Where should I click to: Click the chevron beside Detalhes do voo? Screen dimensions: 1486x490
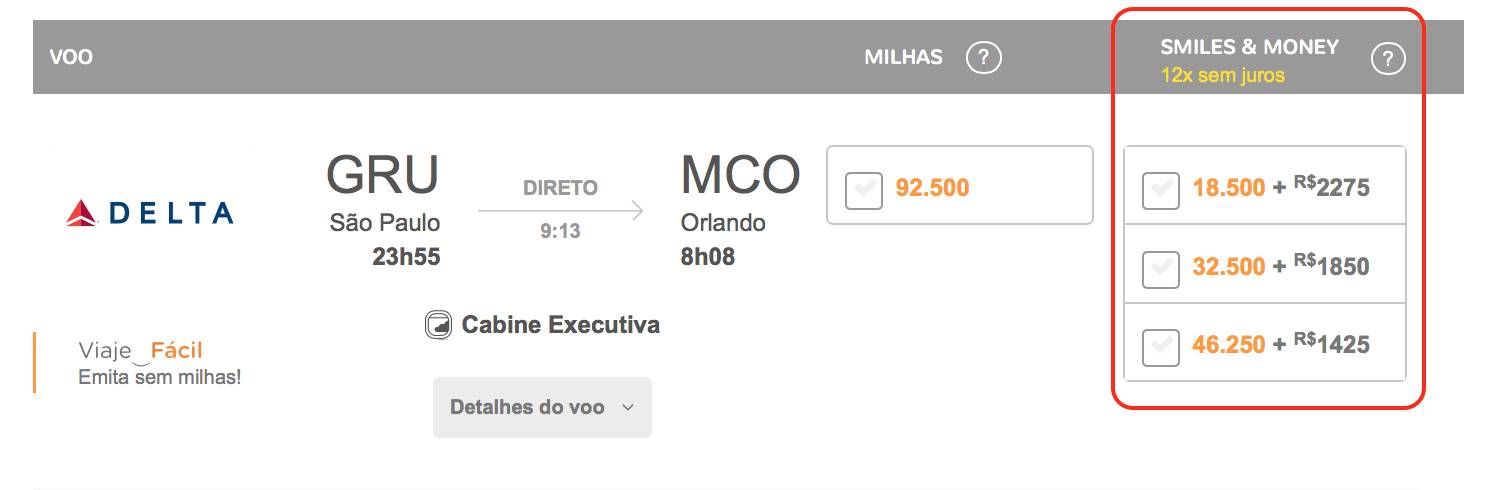(628, 407)
